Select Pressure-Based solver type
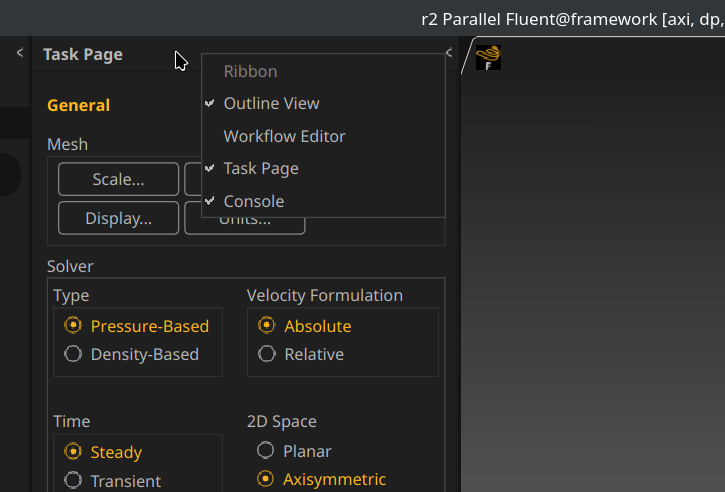This screenshot has width=725, height=492. pyautogui.click(x=73, y=326)
